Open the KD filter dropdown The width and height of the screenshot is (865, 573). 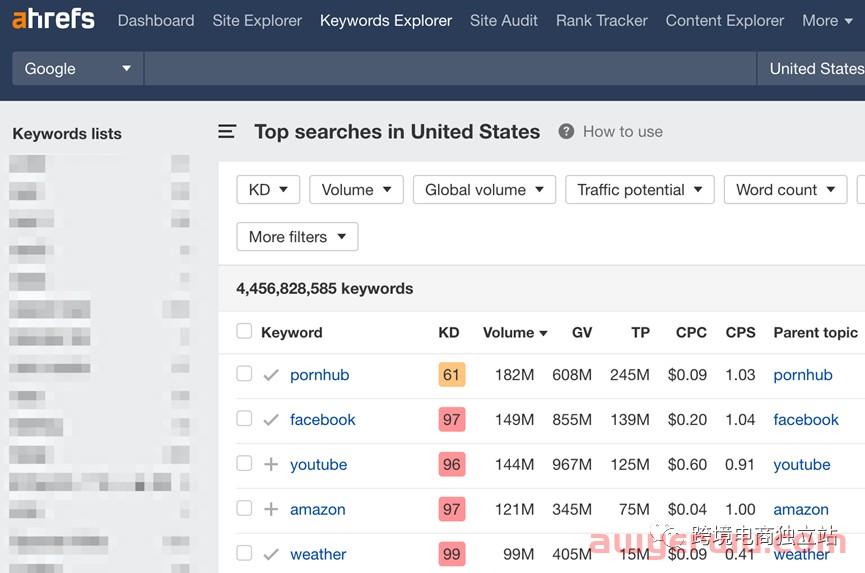tap(268, 190)
